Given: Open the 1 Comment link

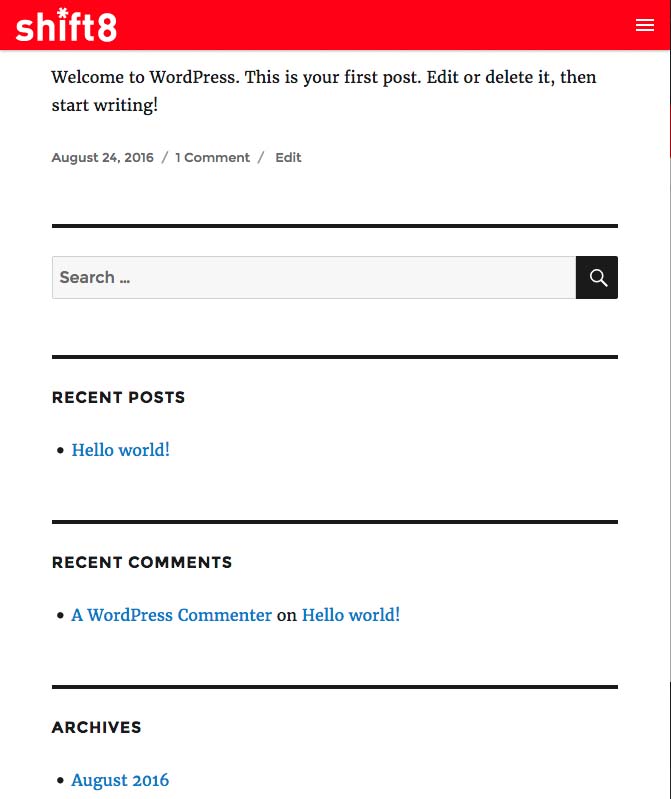Looking at the screenshot, I should 212,157.
